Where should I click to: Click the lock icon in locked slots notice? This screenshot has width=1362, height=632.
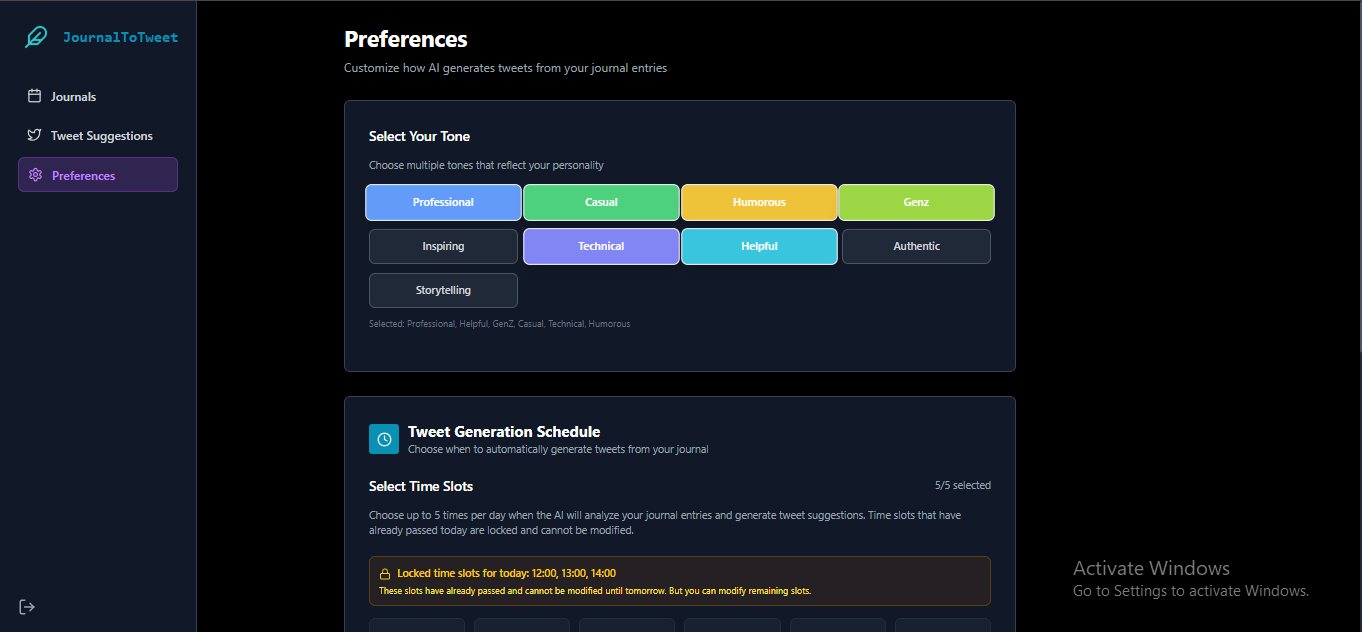coord(384,574)
